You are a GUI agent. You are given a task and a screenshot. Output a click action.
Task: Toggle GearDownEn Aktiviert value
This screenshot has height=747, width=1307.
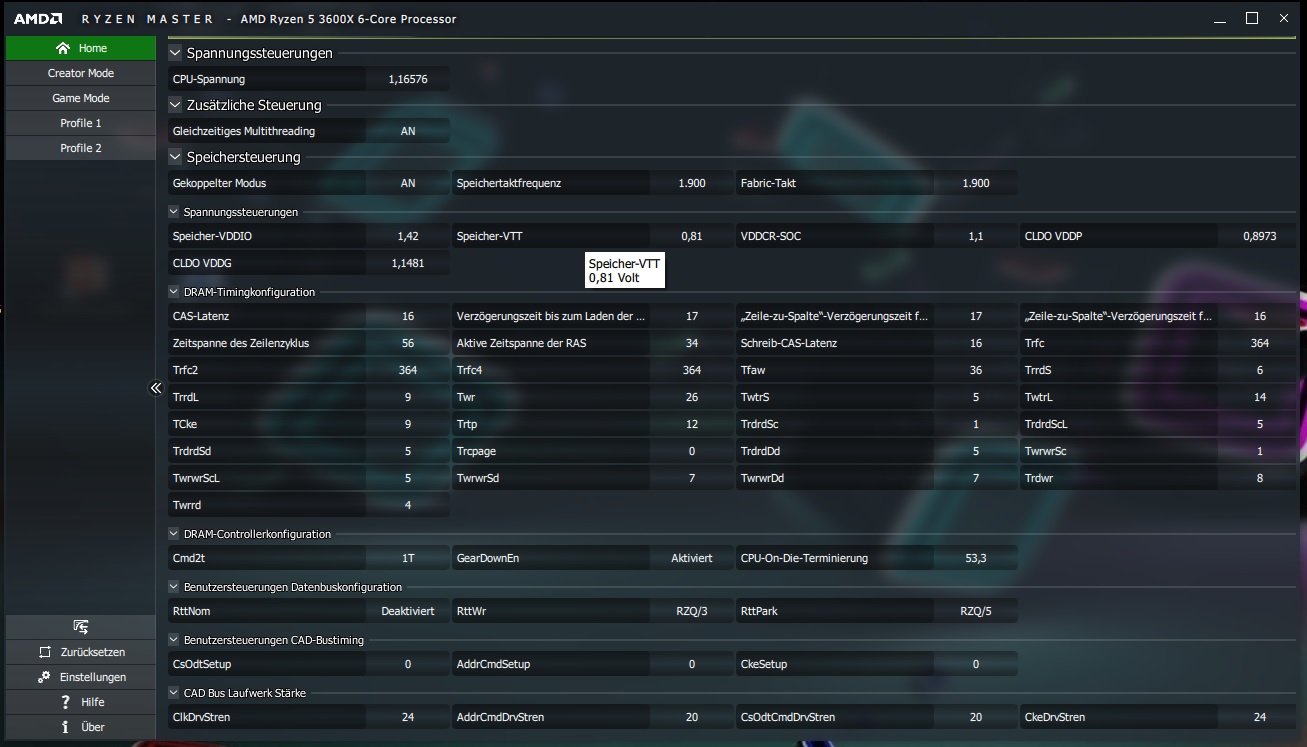coord(692,558)
